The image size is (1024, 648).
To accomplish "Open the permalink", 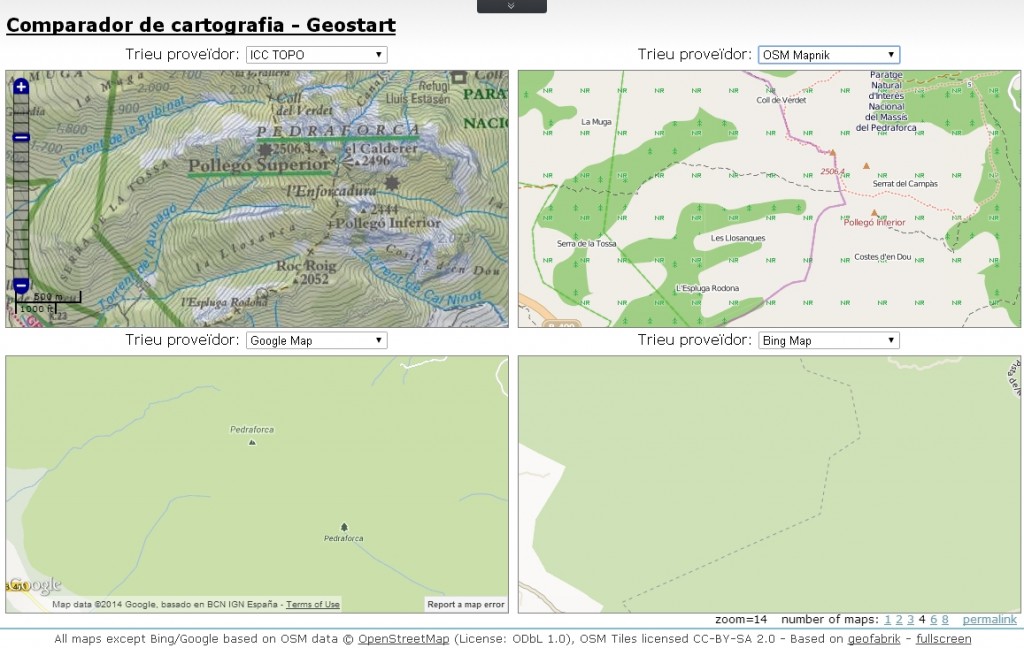I will (x=989, y=619).
